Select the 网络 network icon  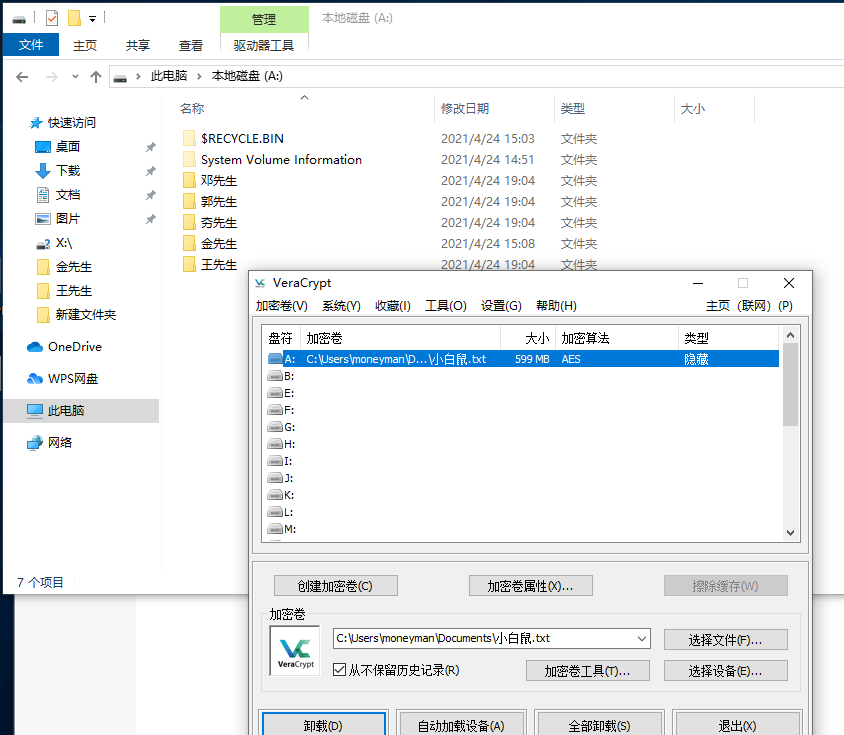(x=36, y=443)
